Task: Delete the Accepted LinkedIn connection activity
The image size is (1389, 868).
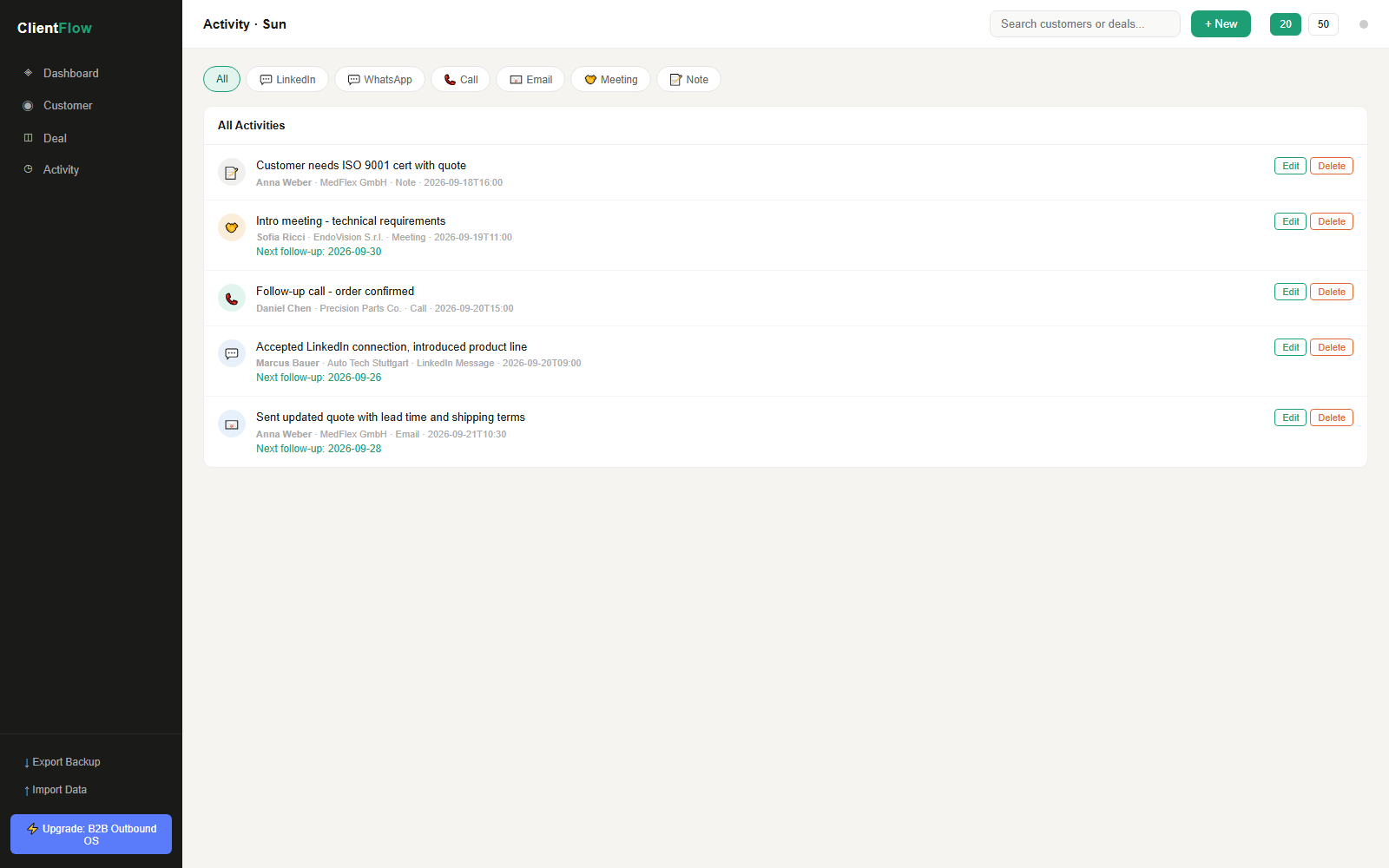Action: tap(1332, 347)
